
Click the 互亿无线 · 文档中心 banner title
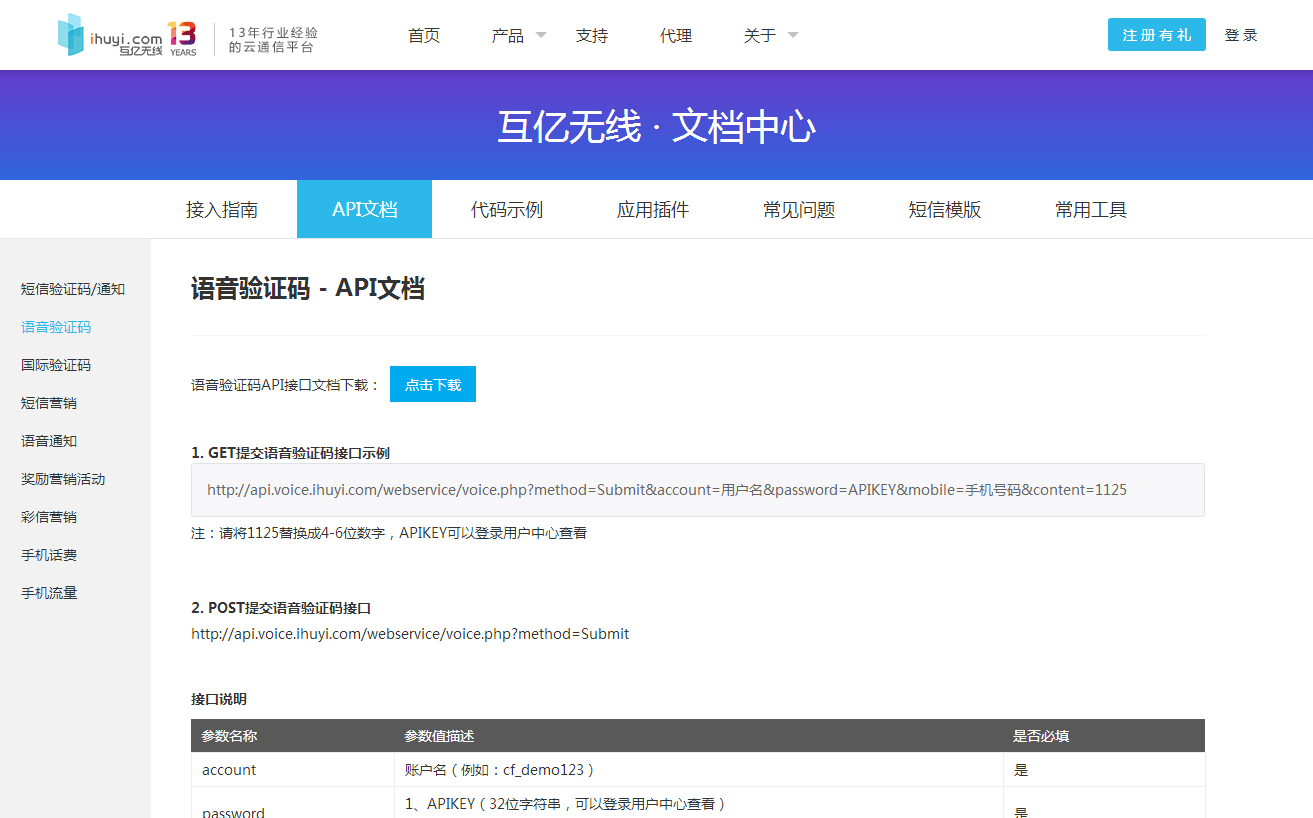coord(656,126)
